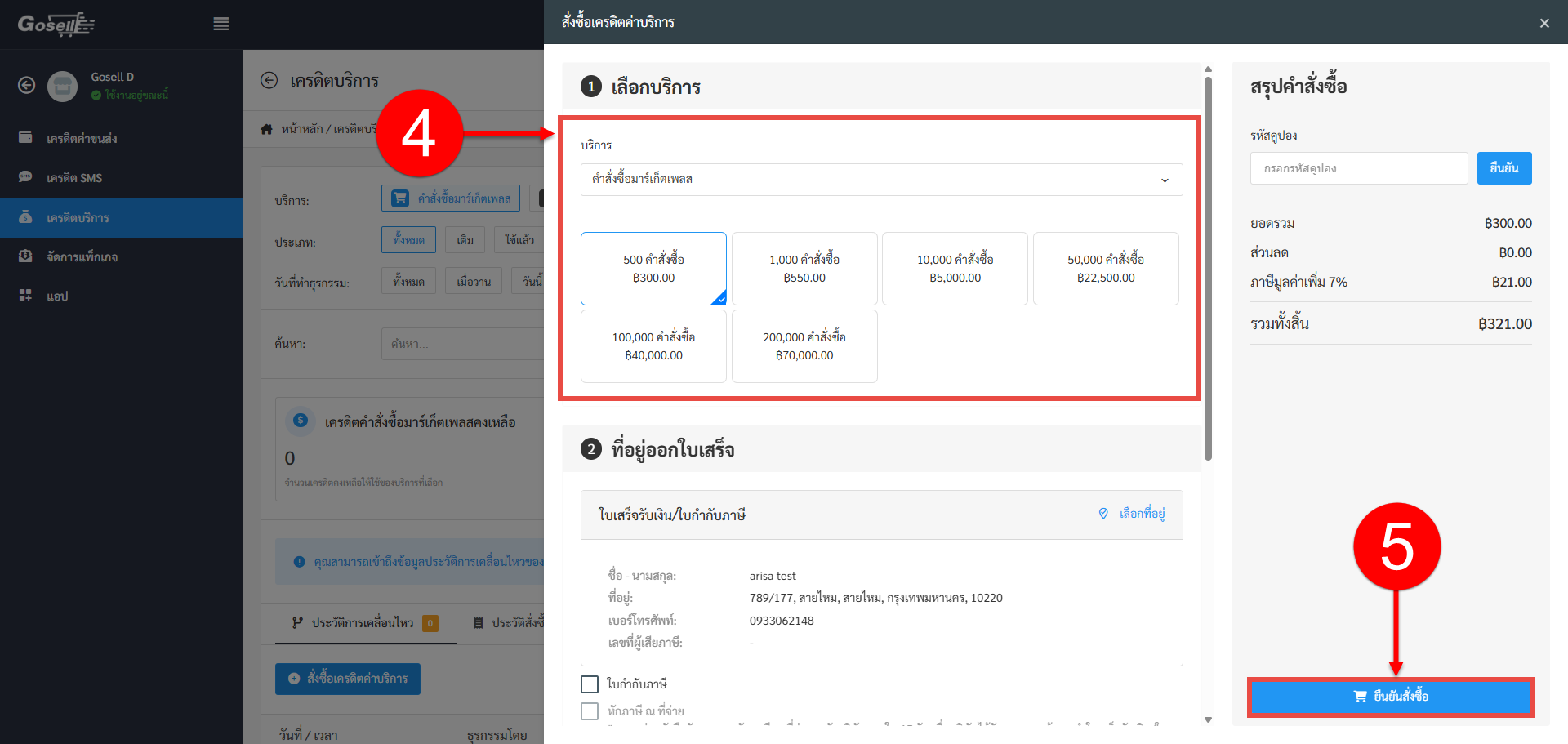Select the 1,000 orders ฿550.00 package
1568x744 pixels.
point(804,269)
